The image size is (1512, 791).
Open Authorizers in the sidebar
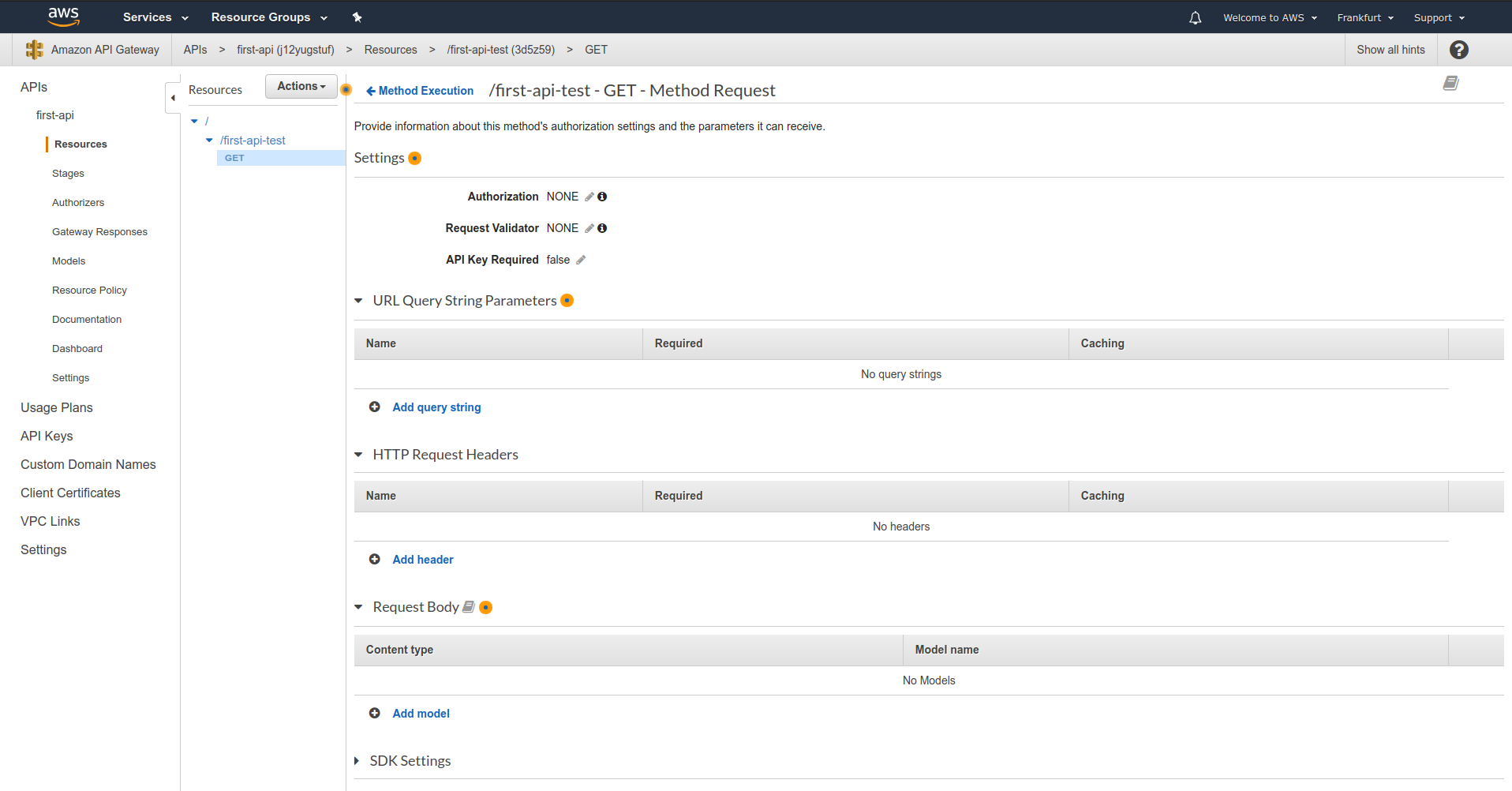pos(78,203)
